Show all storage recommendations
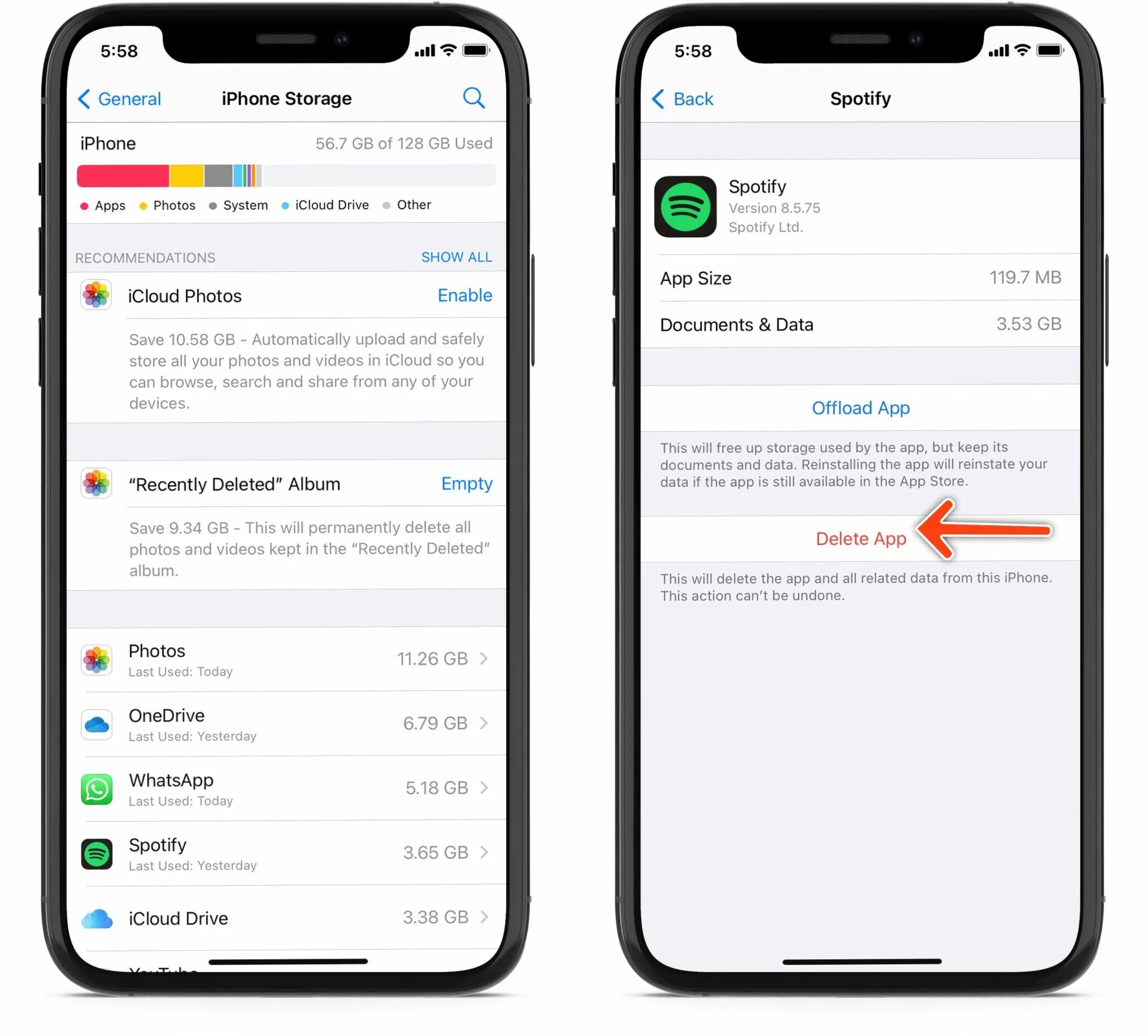Viewport: 1148px width, 1036px height. (x=457, y=257)
